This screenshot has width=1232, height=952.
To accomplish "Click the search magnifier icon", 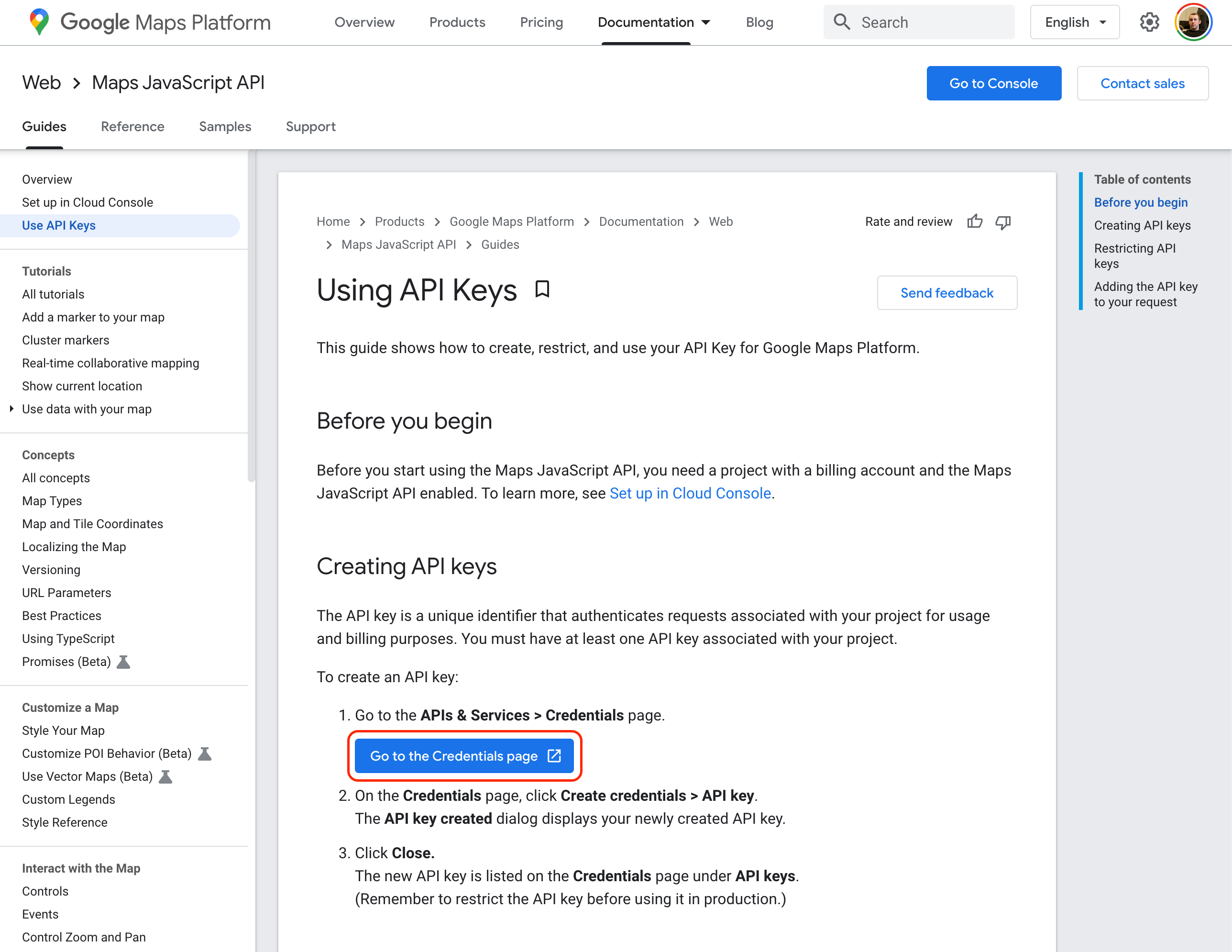I will coord(842,22).
